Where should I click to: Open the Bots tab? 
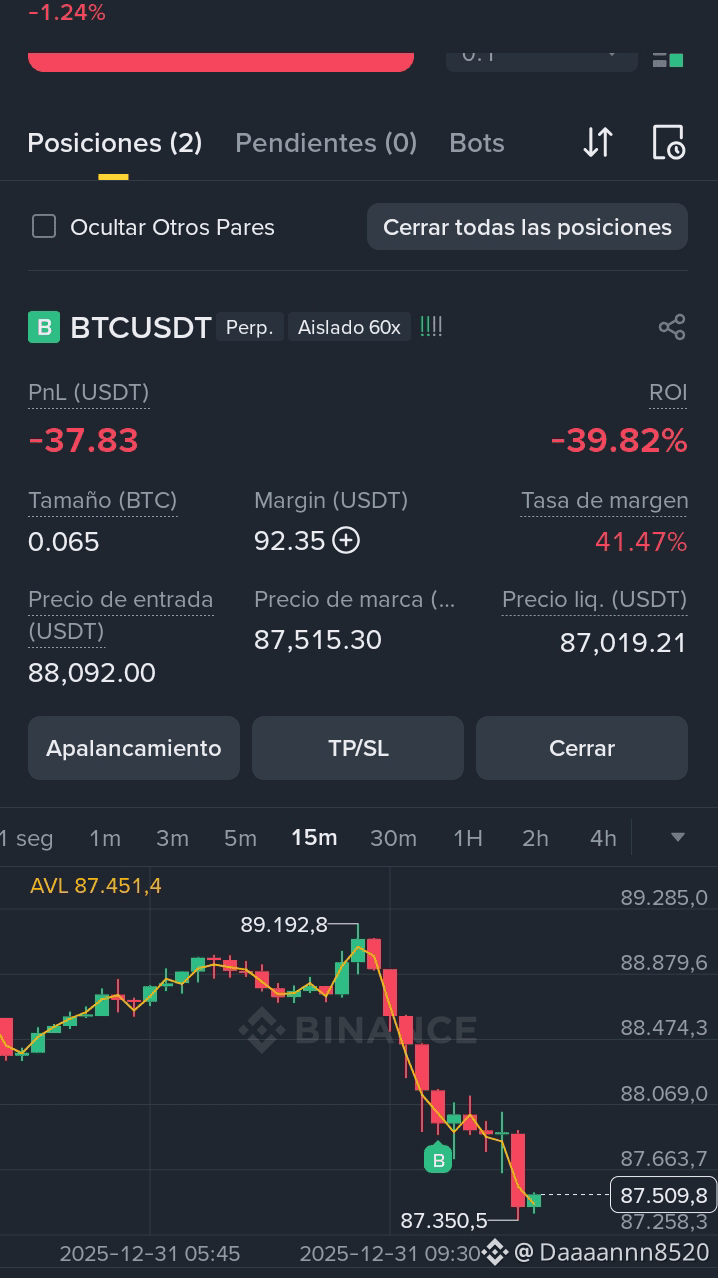click(477, 143)
